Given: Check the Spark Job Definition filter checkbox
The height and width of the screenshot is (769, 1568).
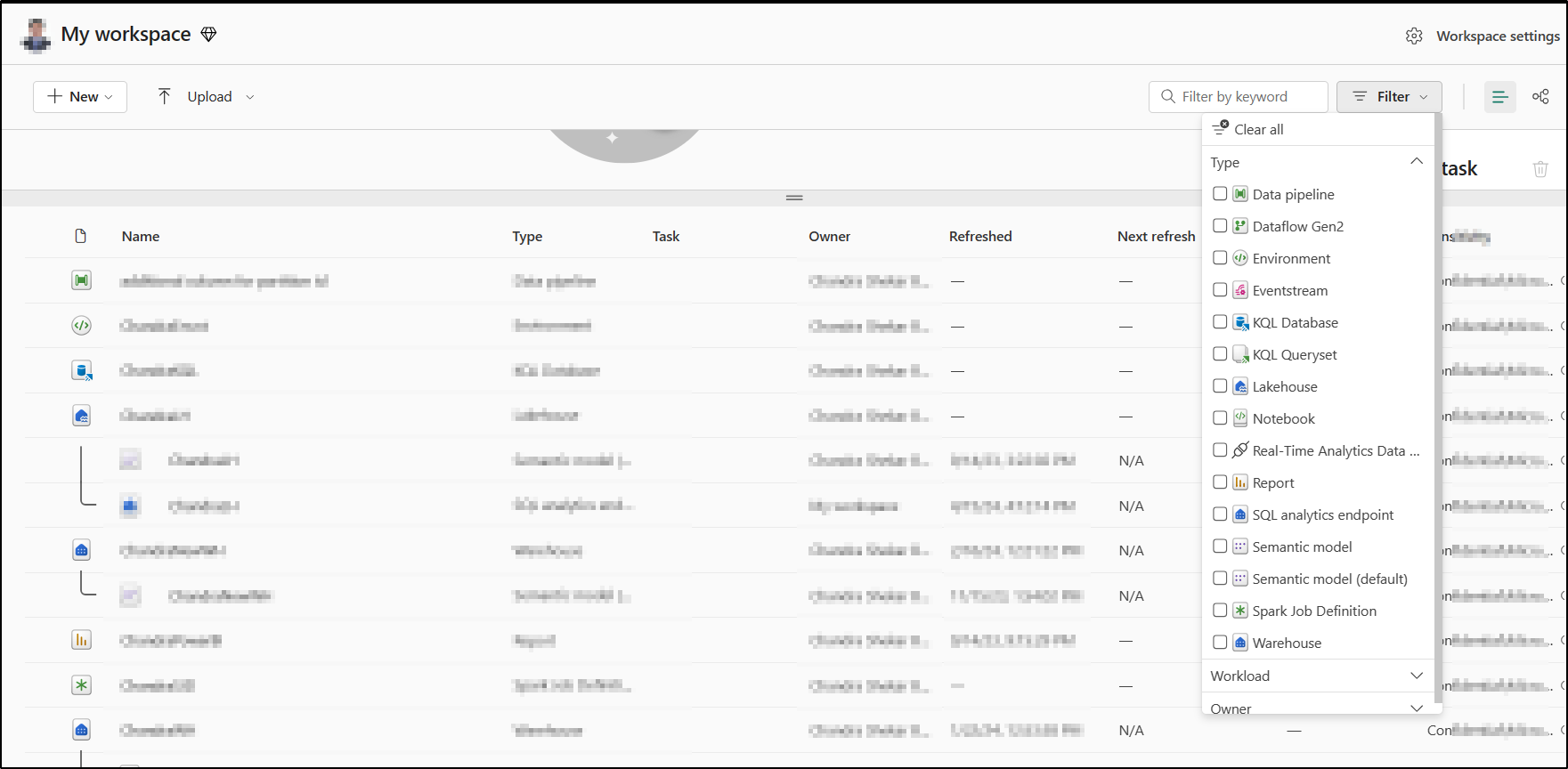Looking at the screenshot, I should [1220, 610].
